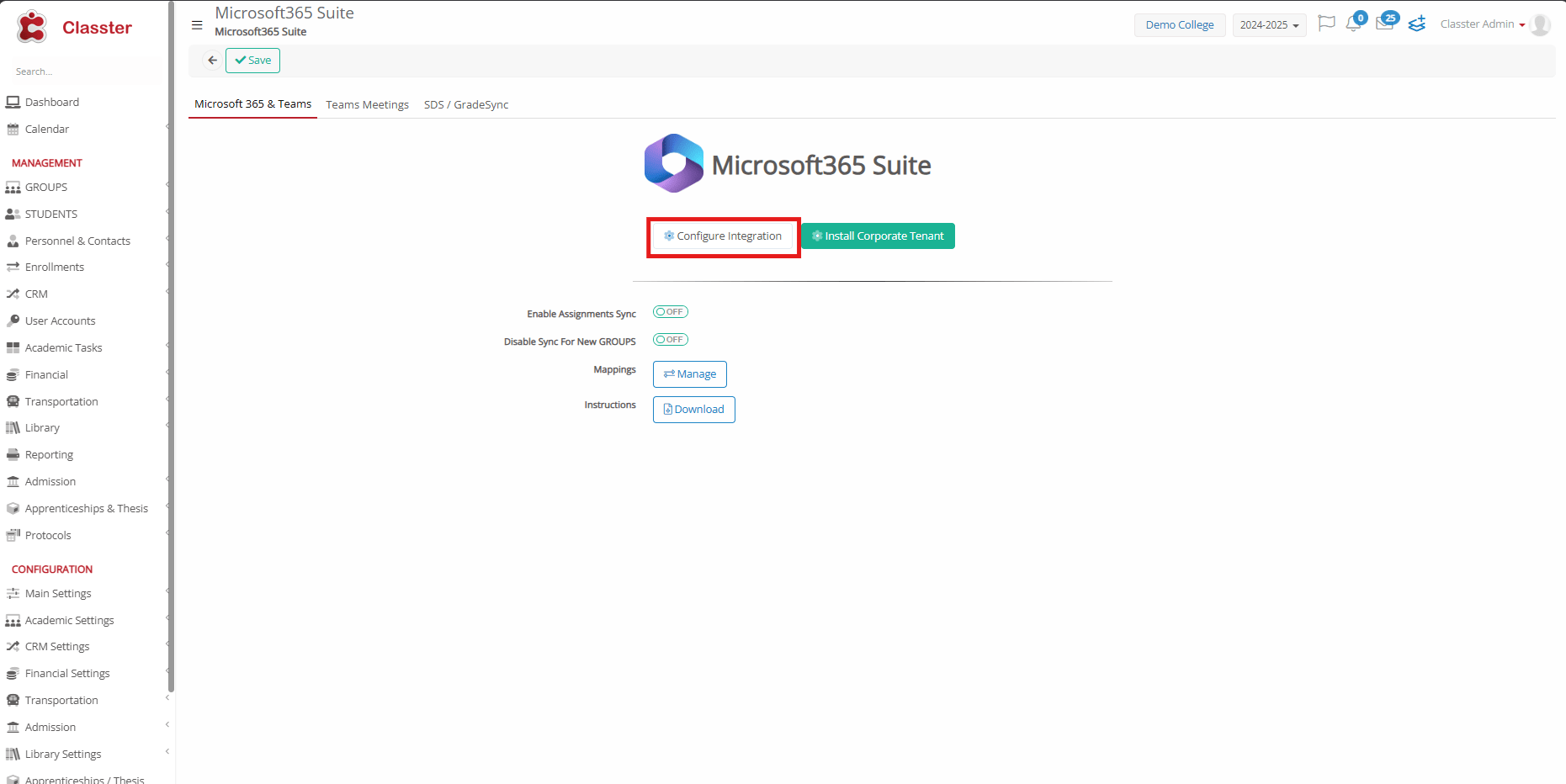
Task: Open Academic Settings menu item
Action: 70,621
